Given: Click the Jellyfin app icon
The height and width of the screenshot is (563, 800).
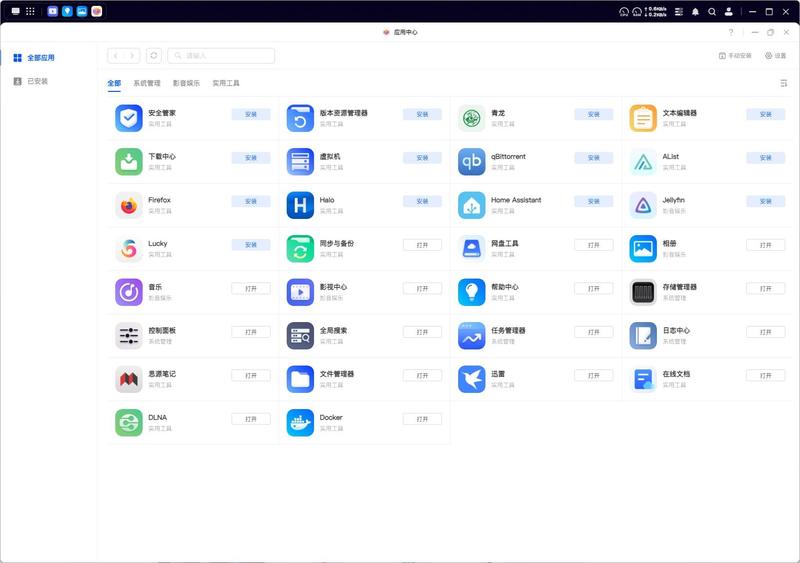Looking at the screenshot, I should 643,205.
